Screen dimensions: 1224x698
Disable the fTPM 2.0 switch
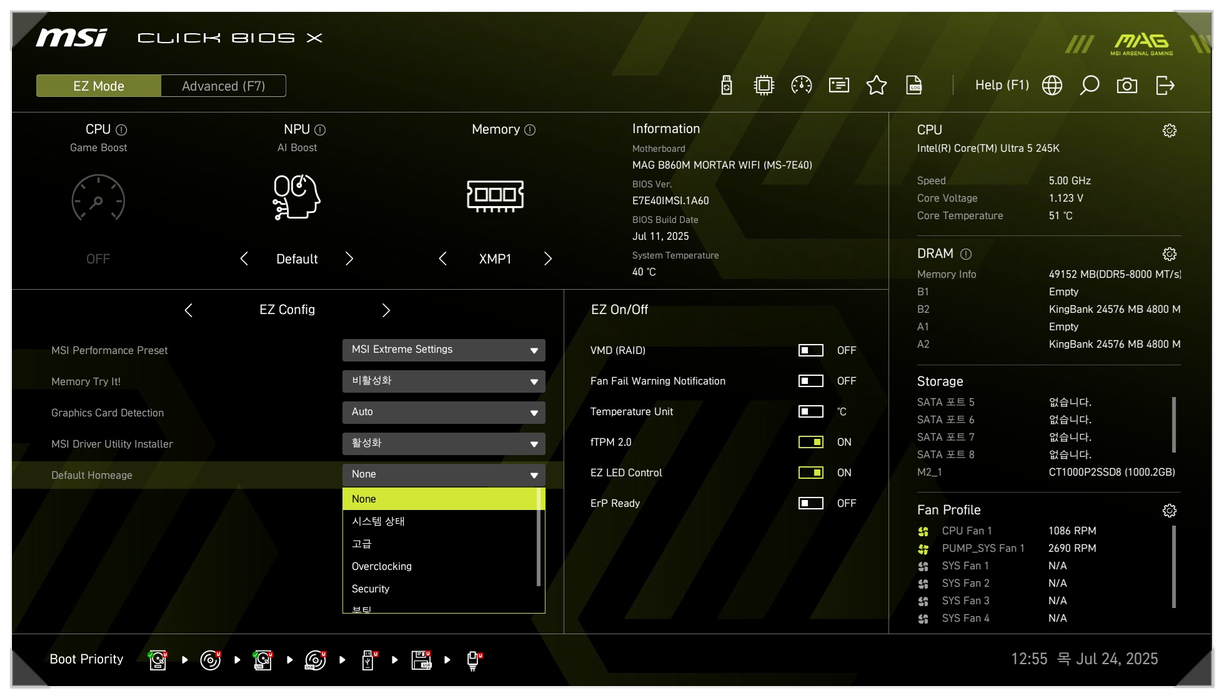pos(811,442)
